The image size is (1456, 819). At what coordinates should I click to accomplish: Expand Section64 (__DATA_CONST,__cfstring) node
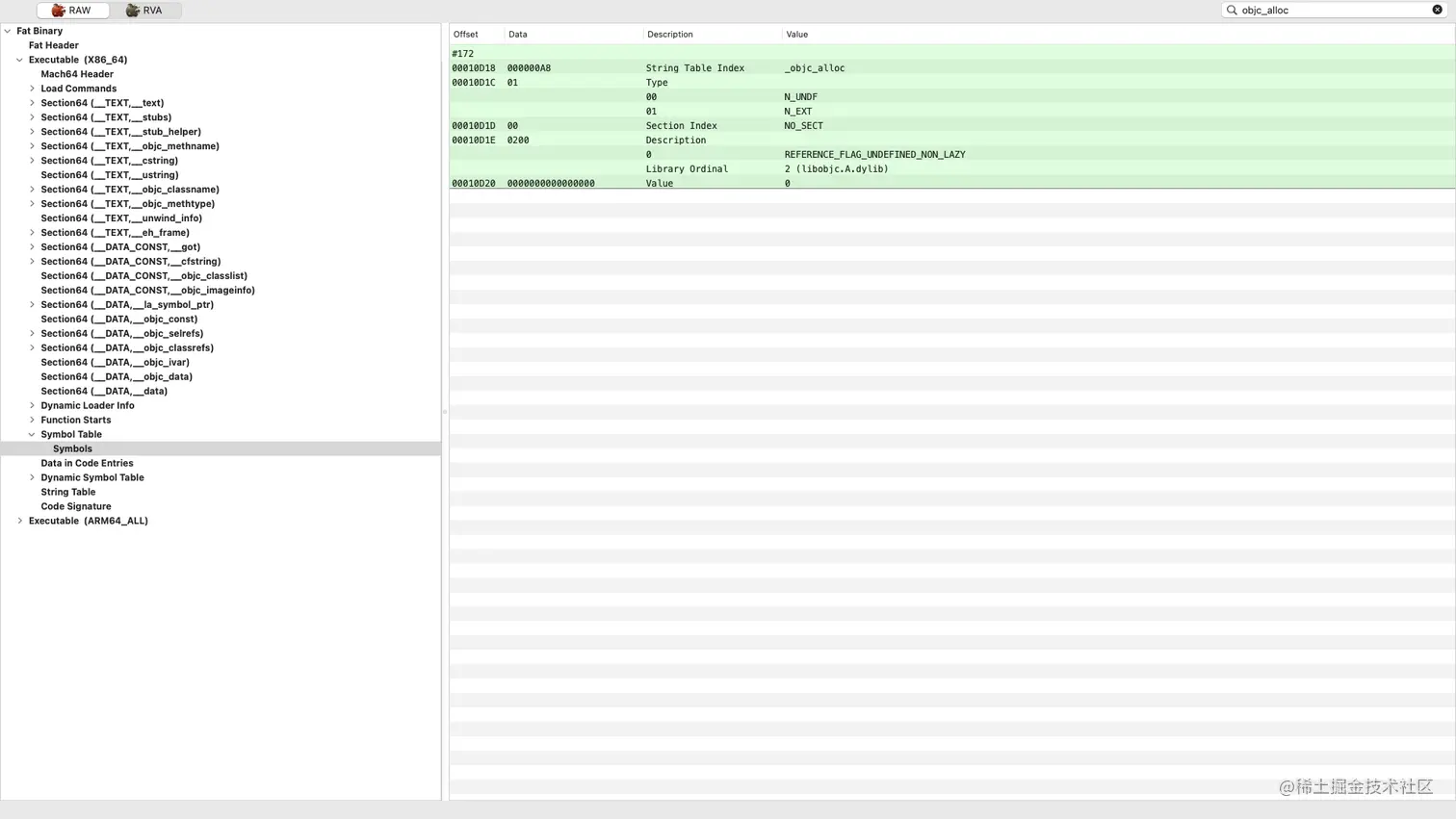(x=32, y=262)
